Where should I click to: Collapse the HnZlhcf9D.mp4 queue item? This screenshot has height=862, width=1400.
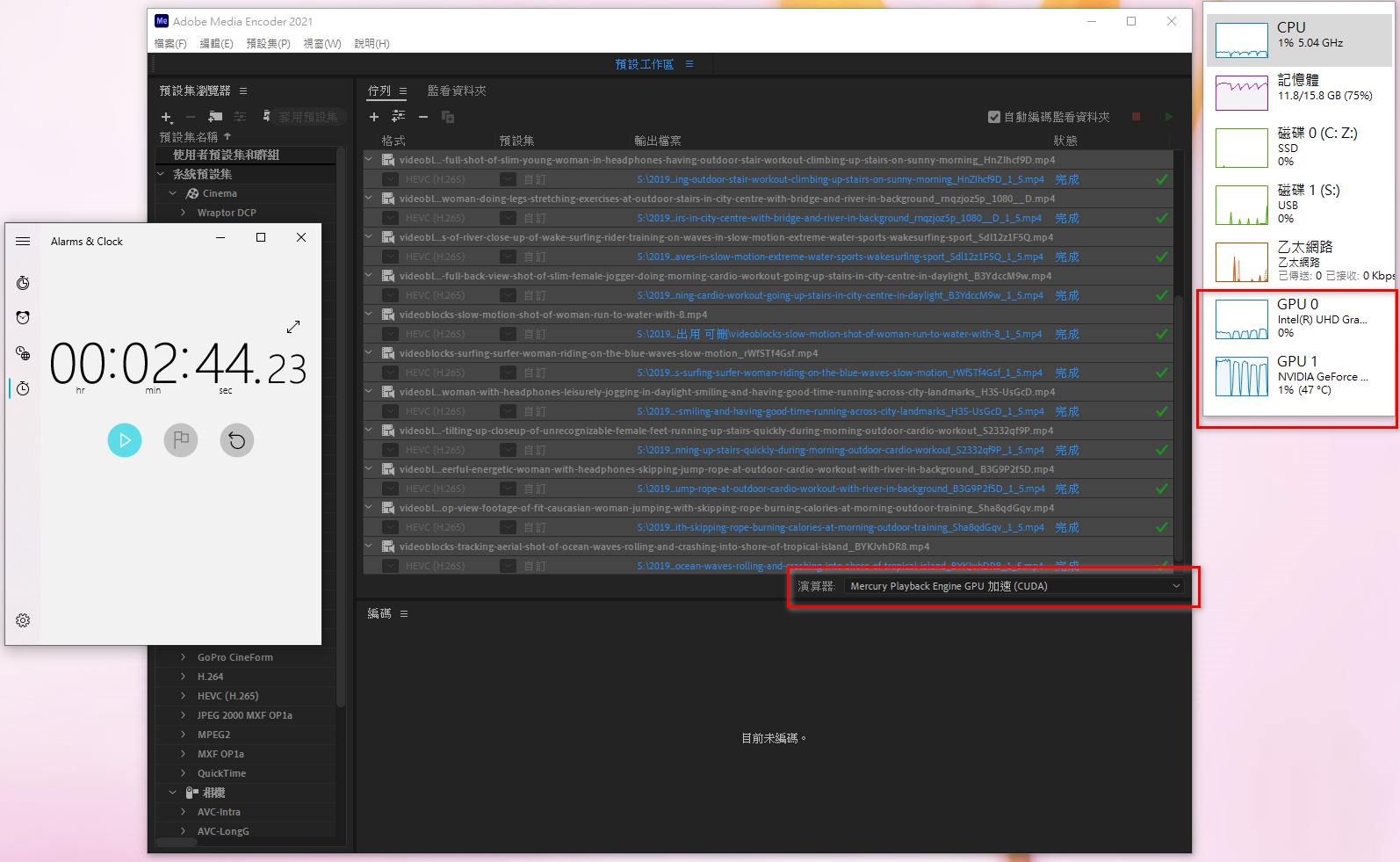point(370,160)
